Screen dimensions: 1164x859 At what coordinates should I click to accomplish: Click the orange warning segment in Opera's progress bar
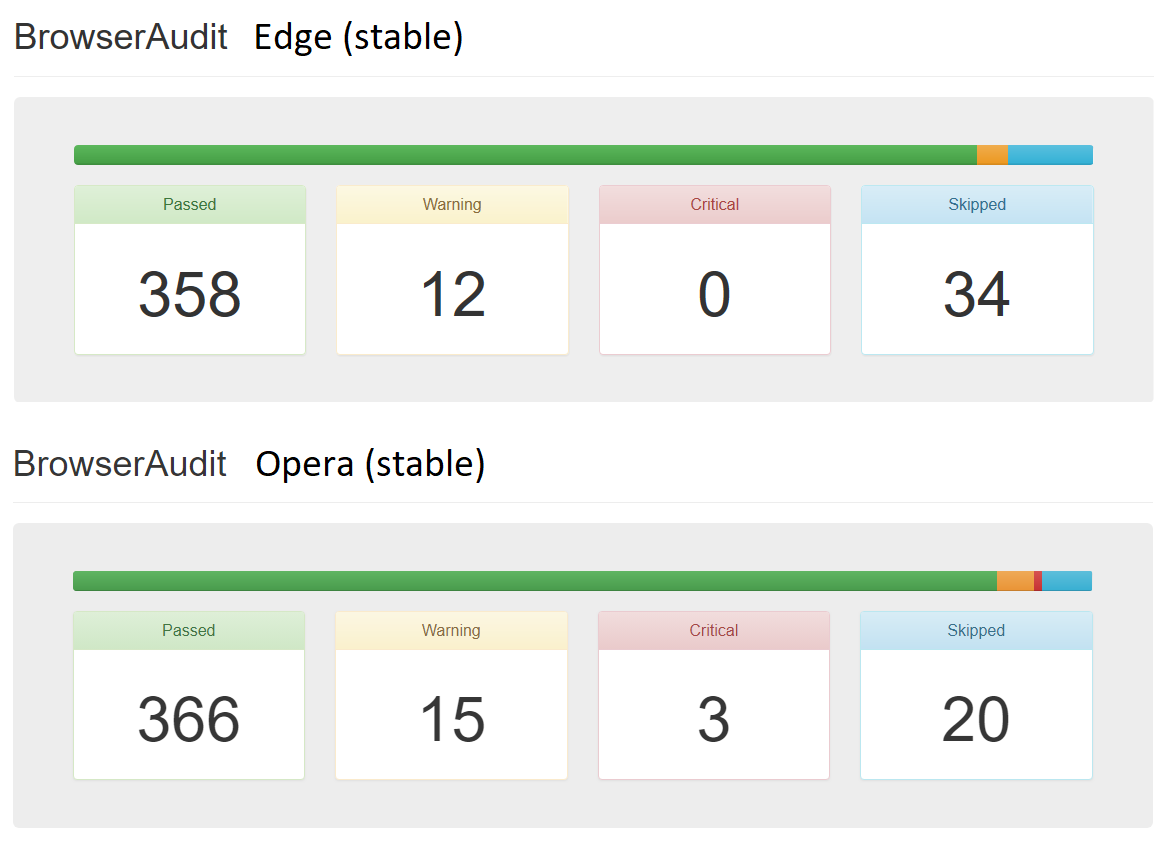(1015, 581)
